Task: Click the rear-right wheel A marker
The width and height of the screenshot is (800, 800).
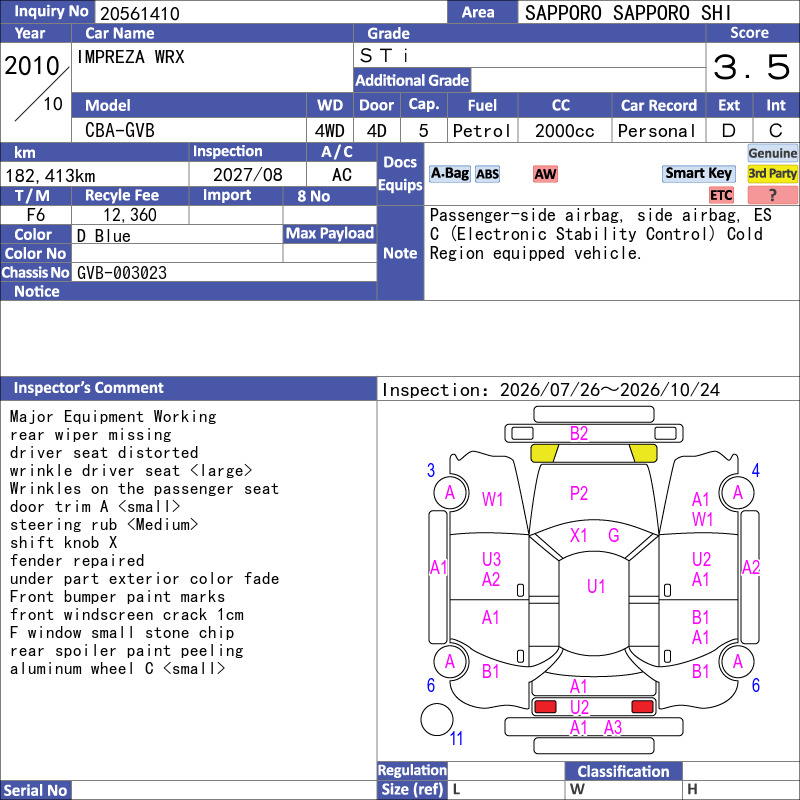Action: coord(738,662)
